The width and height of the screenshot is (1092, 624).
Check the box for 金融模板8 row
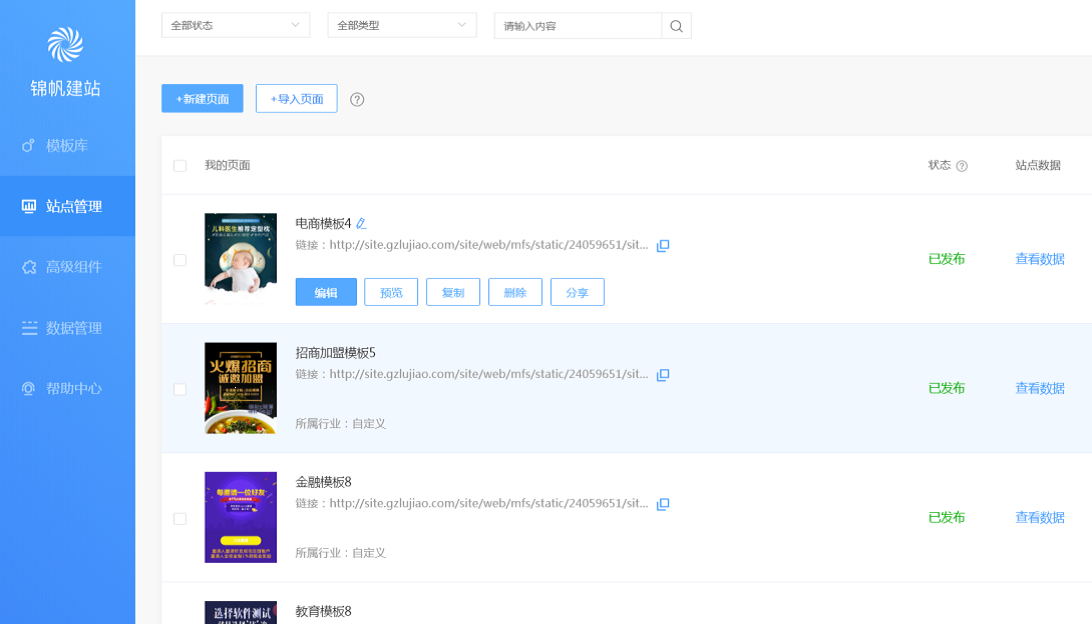pos(180,519)
